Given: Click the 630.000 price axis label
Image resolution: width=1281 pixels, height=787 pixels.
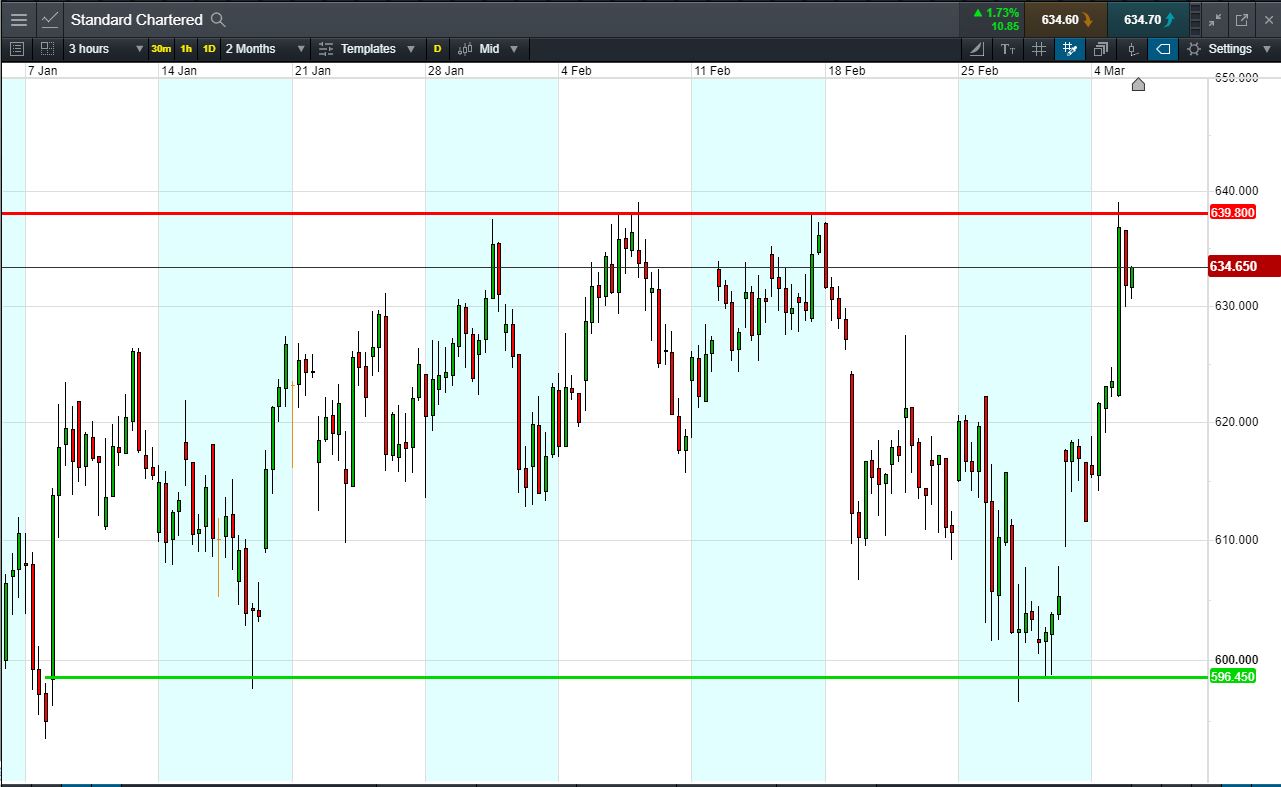Looking at the screenshot, I should (x=1236, y=305).
